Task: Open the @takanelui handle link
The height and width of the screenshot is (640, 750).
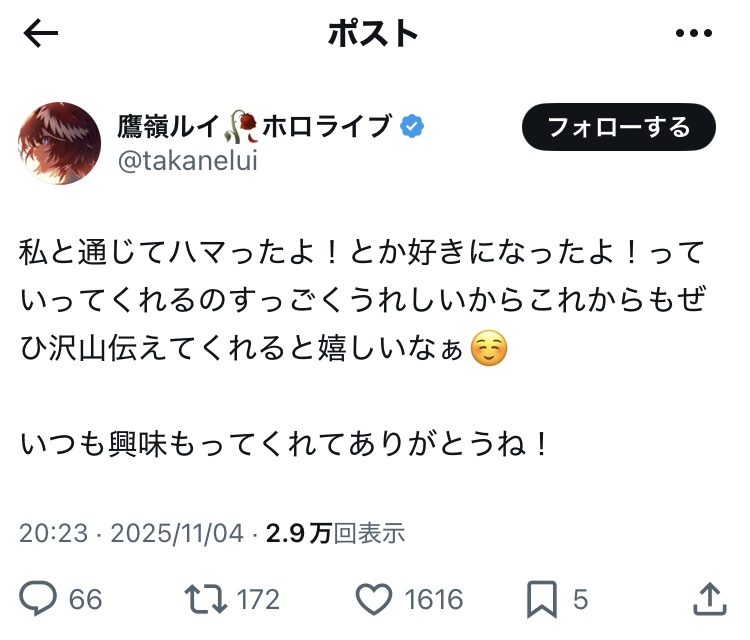Action: (188, 160)
